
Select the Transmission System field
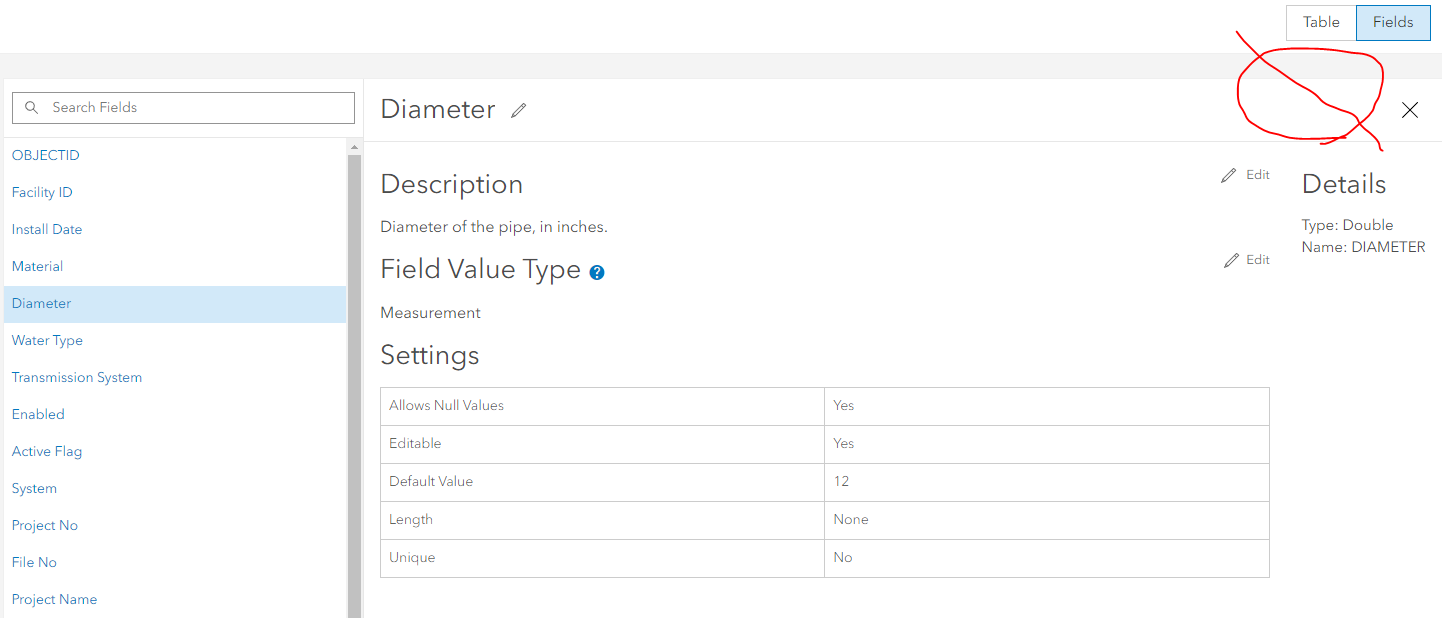76,377
